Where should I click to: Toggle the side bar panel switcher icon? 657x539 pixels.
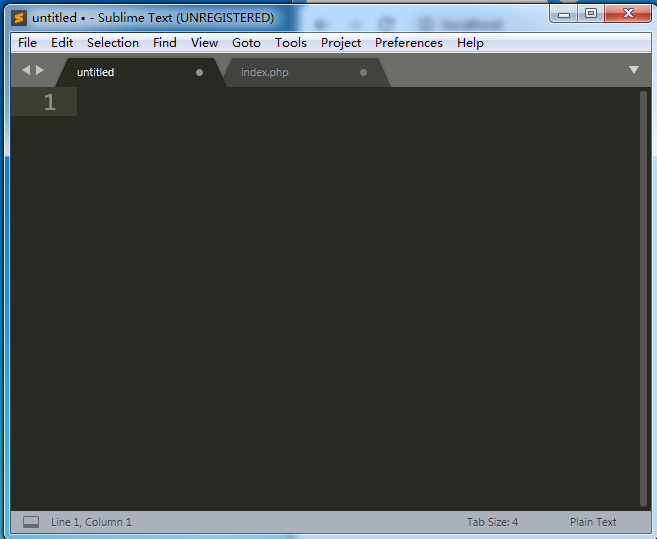(x=31, y=522)
